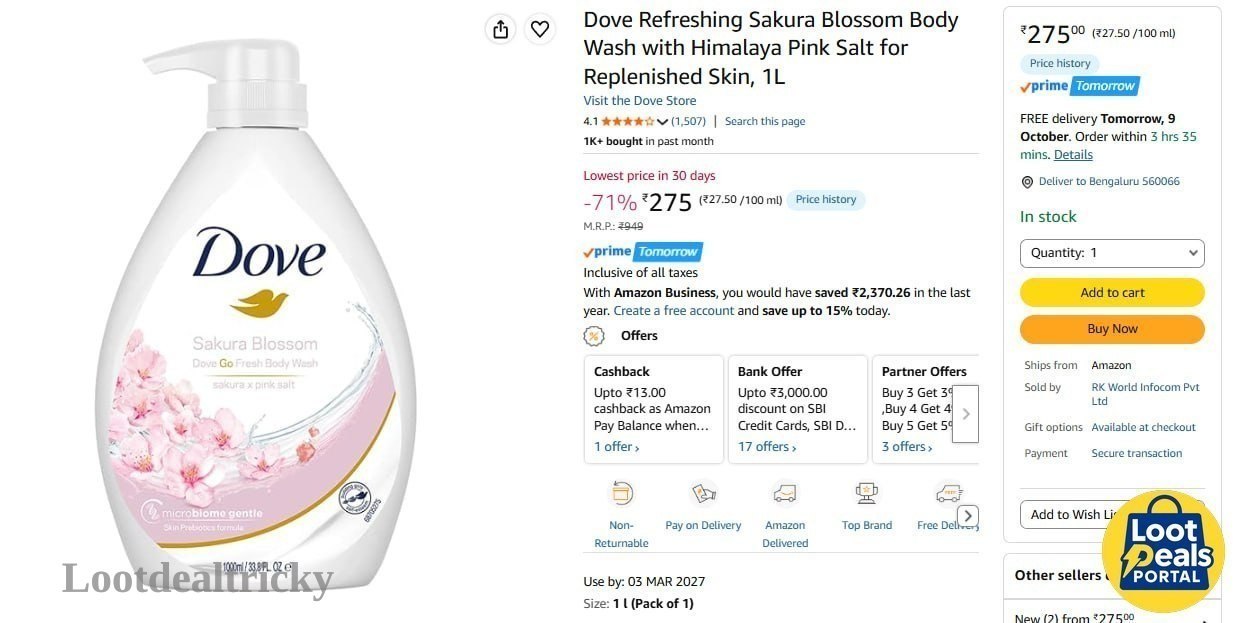The height and width of the screenshot is (623, 1235).
Task: Click the Non-Returnable policy icon
Action: 622,493
